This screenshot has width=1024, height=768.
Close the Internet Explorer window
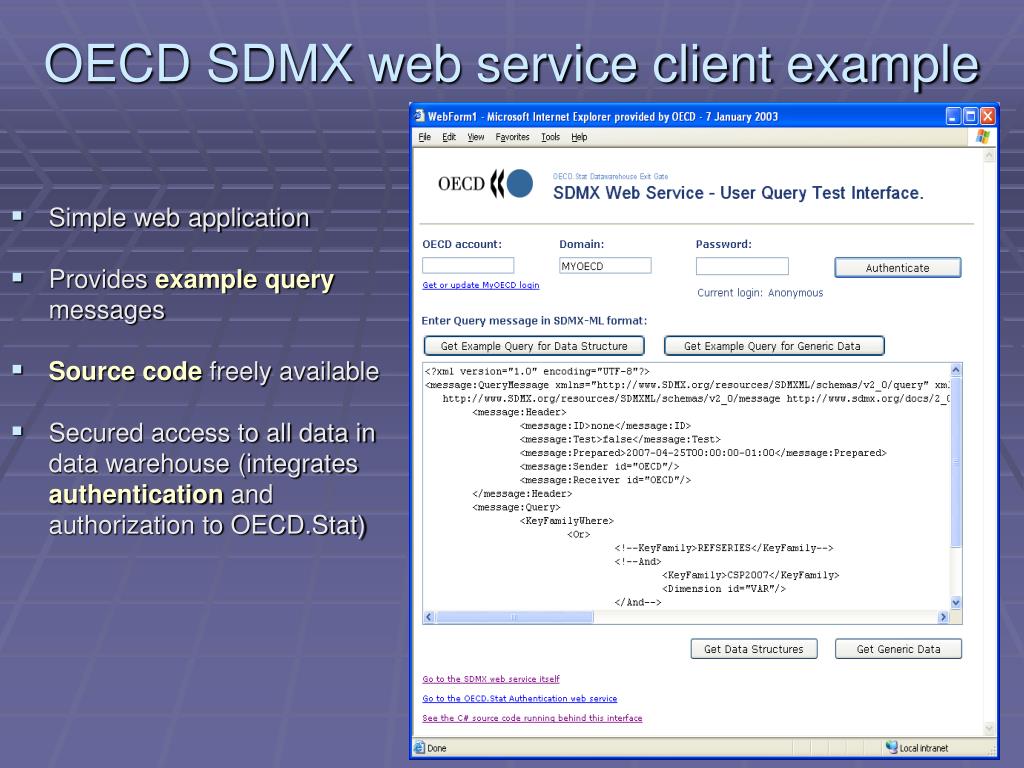[x=987, y=116]
